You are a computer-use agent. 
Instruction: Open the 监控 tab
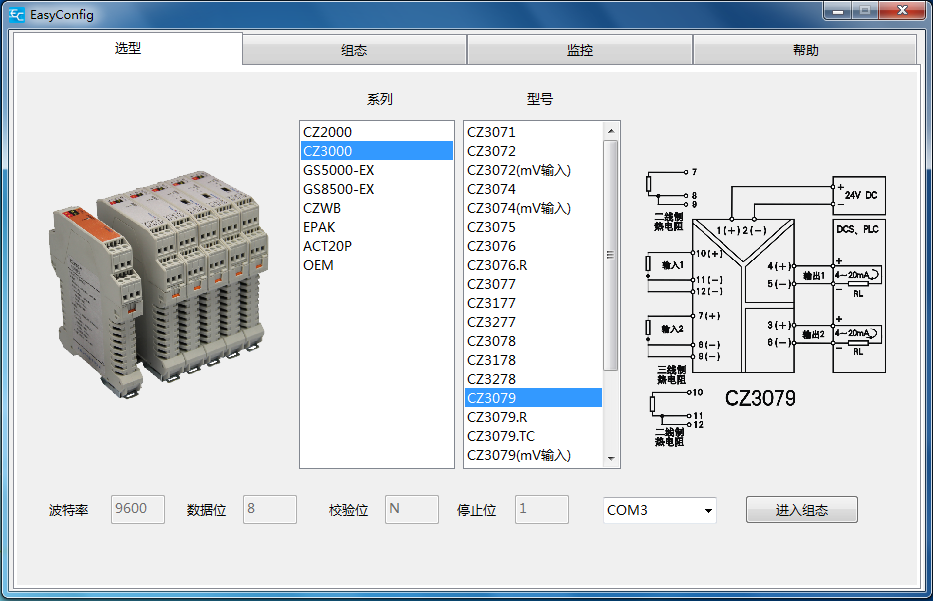tap(580, 48)
